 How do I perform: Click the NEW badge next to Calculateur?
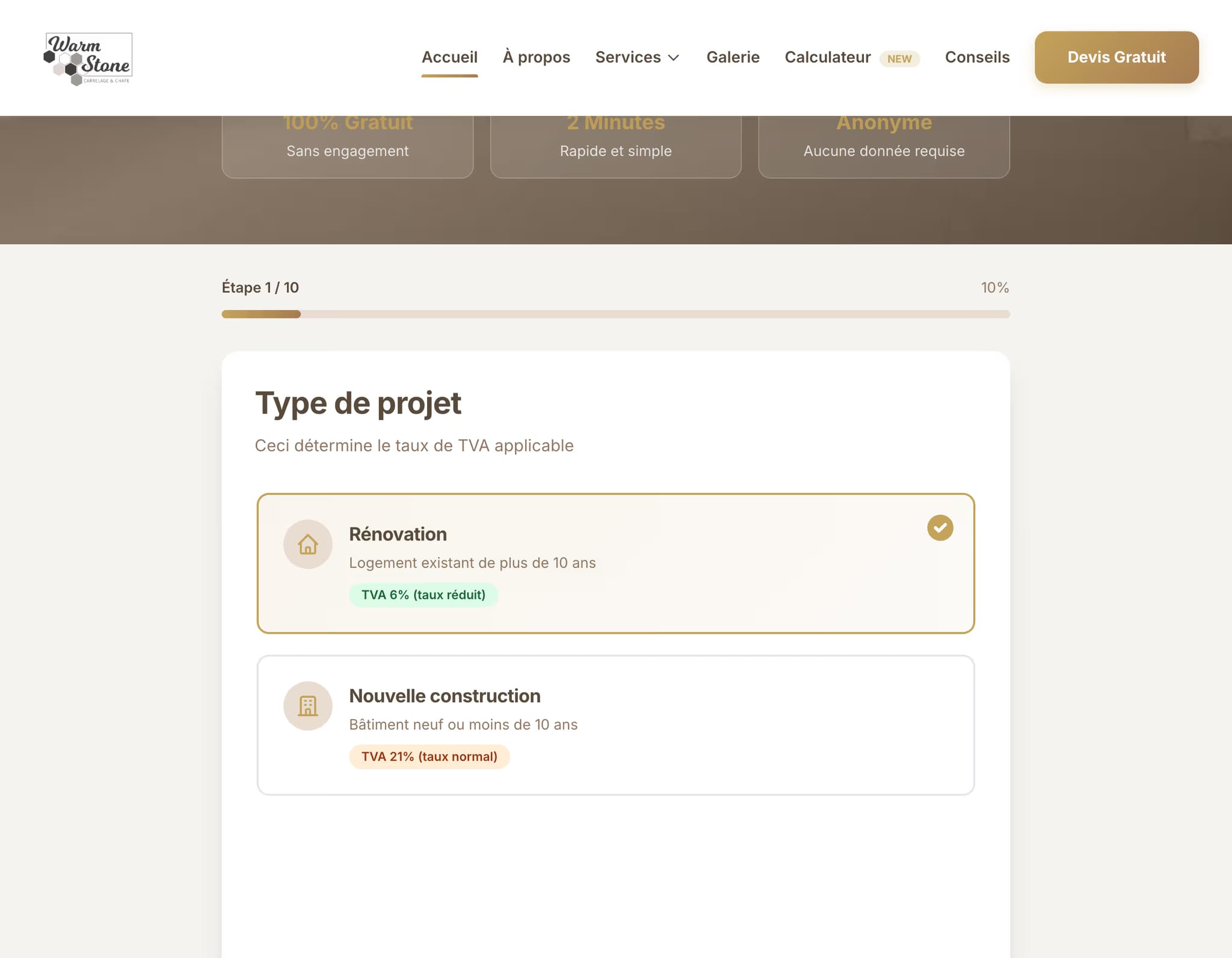click(899, 59)
